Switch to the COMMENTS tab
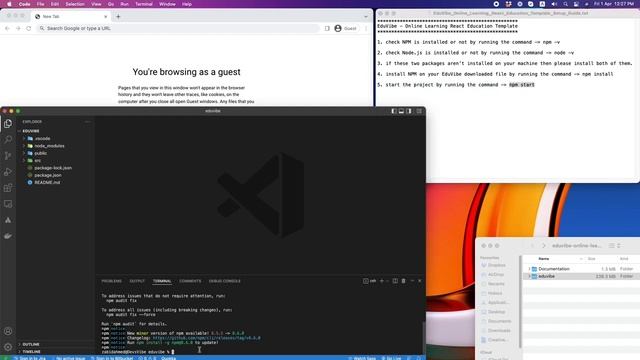Viewport: 640px width, 360px height. click(190, 281)
